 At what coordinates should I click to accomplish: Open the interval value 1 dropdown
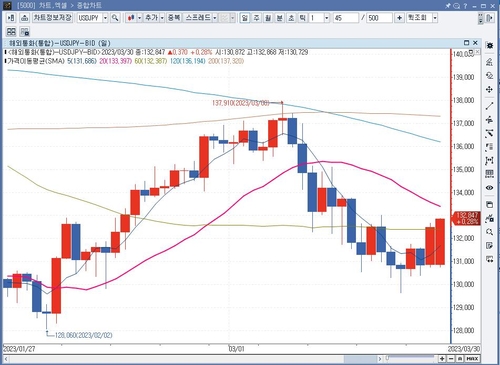pyautogui.click(x=327, y=18)
